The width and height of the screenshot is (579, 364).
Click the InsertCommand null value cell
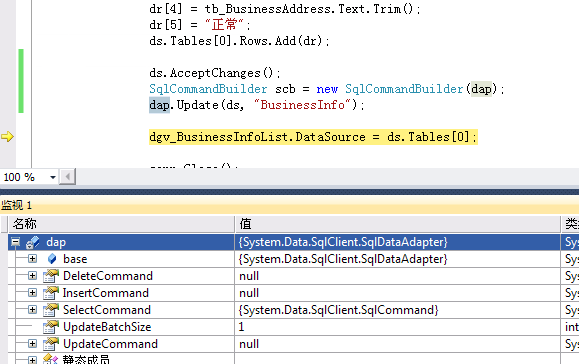tap(397, 293)
